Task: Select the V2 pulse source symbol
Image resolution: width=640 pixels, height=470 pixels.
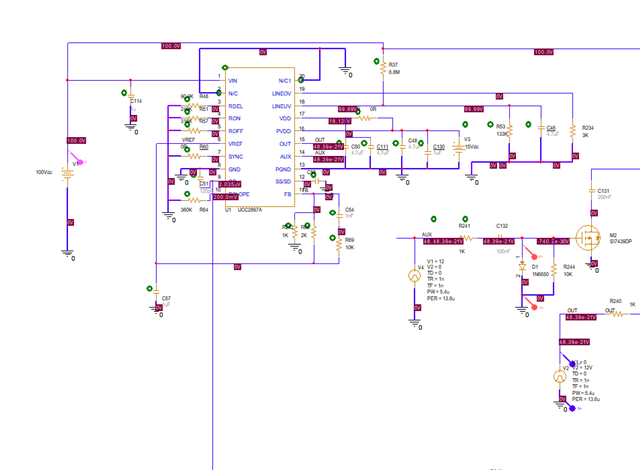Action: 560,377
